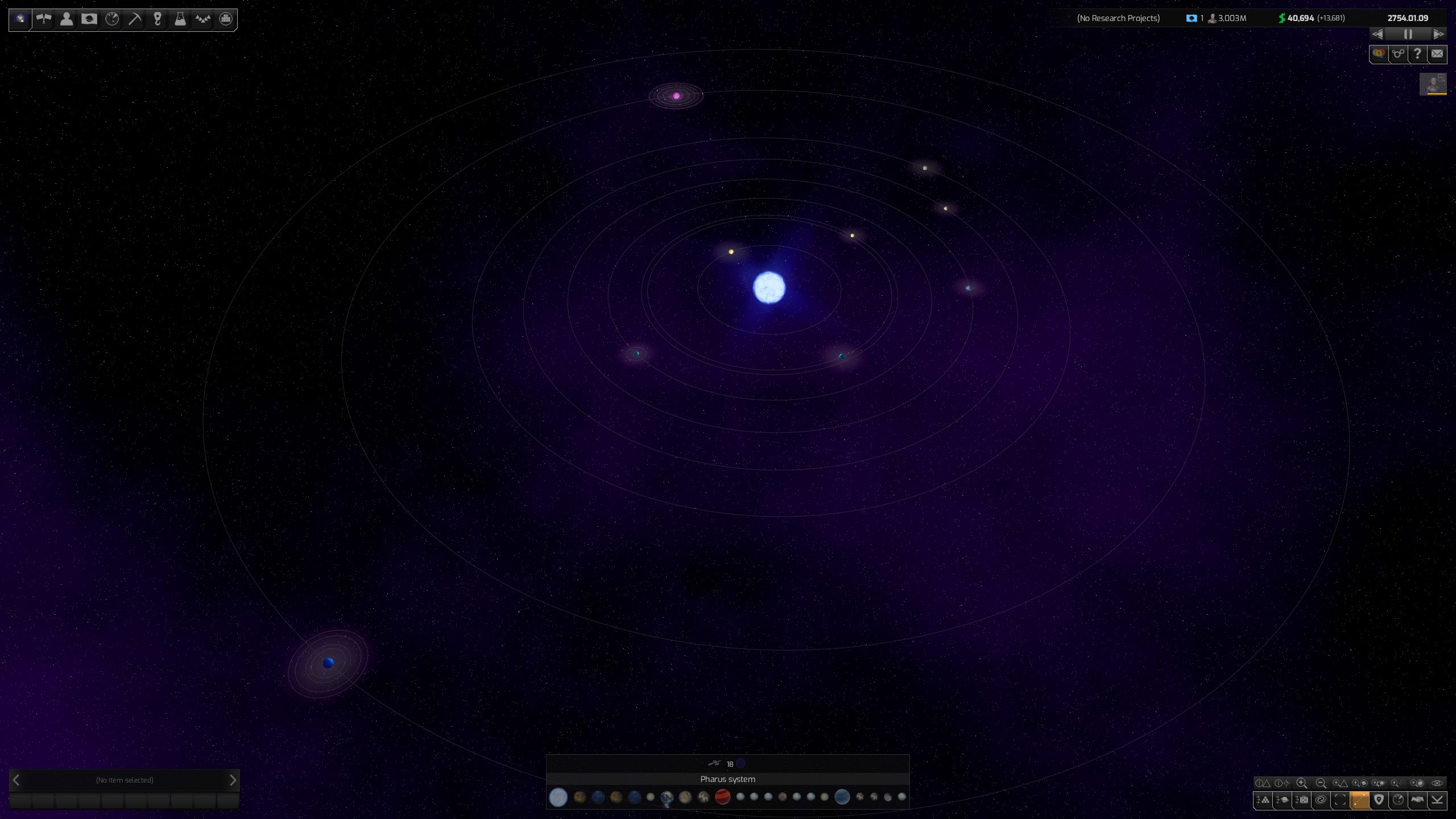Select the blue-white star on map
The image size is (1456, 819).
pos(769,288)
